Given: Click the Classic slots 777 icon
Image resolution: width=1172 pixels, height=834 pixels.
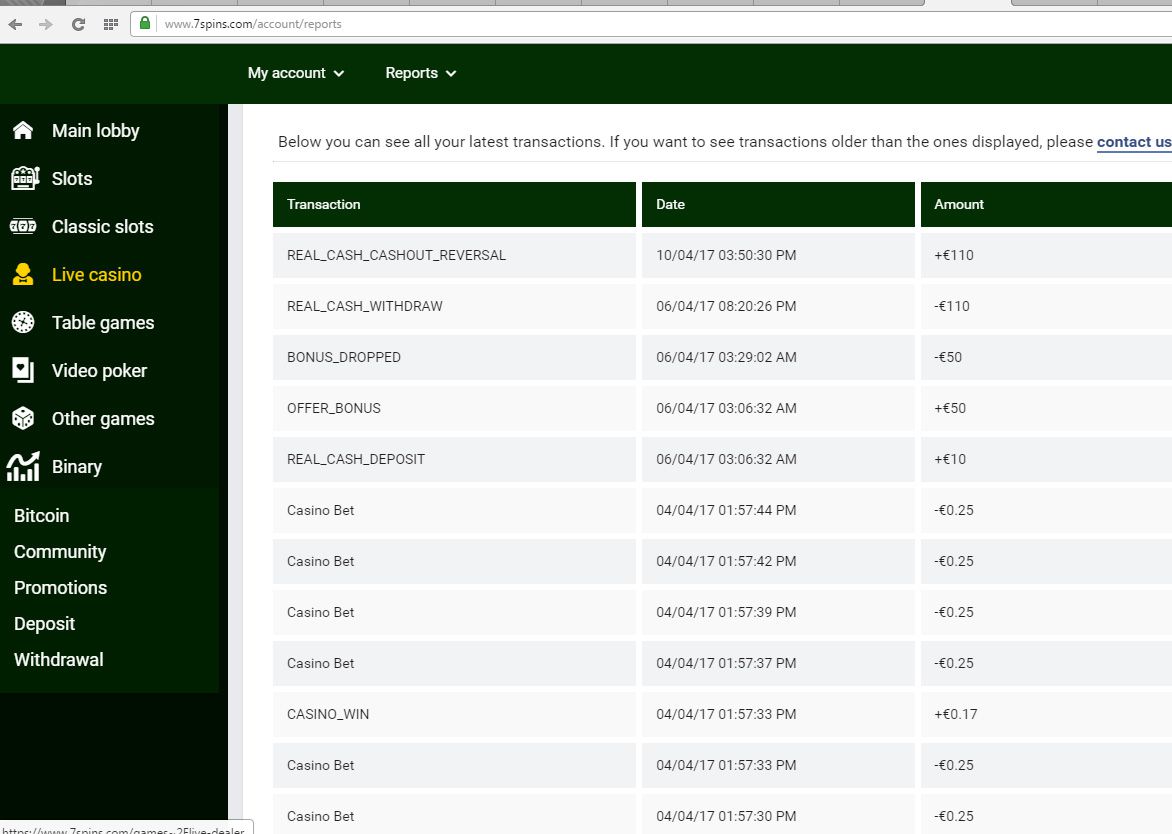Looking at the screenshot, I should pyautogui.click(x=23, y=226).
